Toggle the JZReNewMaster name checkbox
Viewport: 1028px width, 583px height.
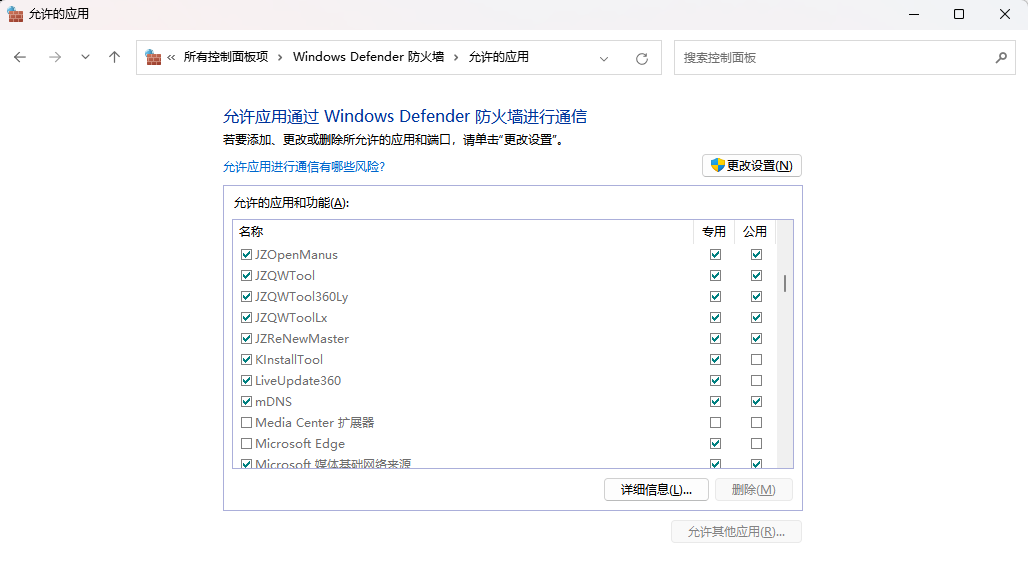click(x=247, y=338)
